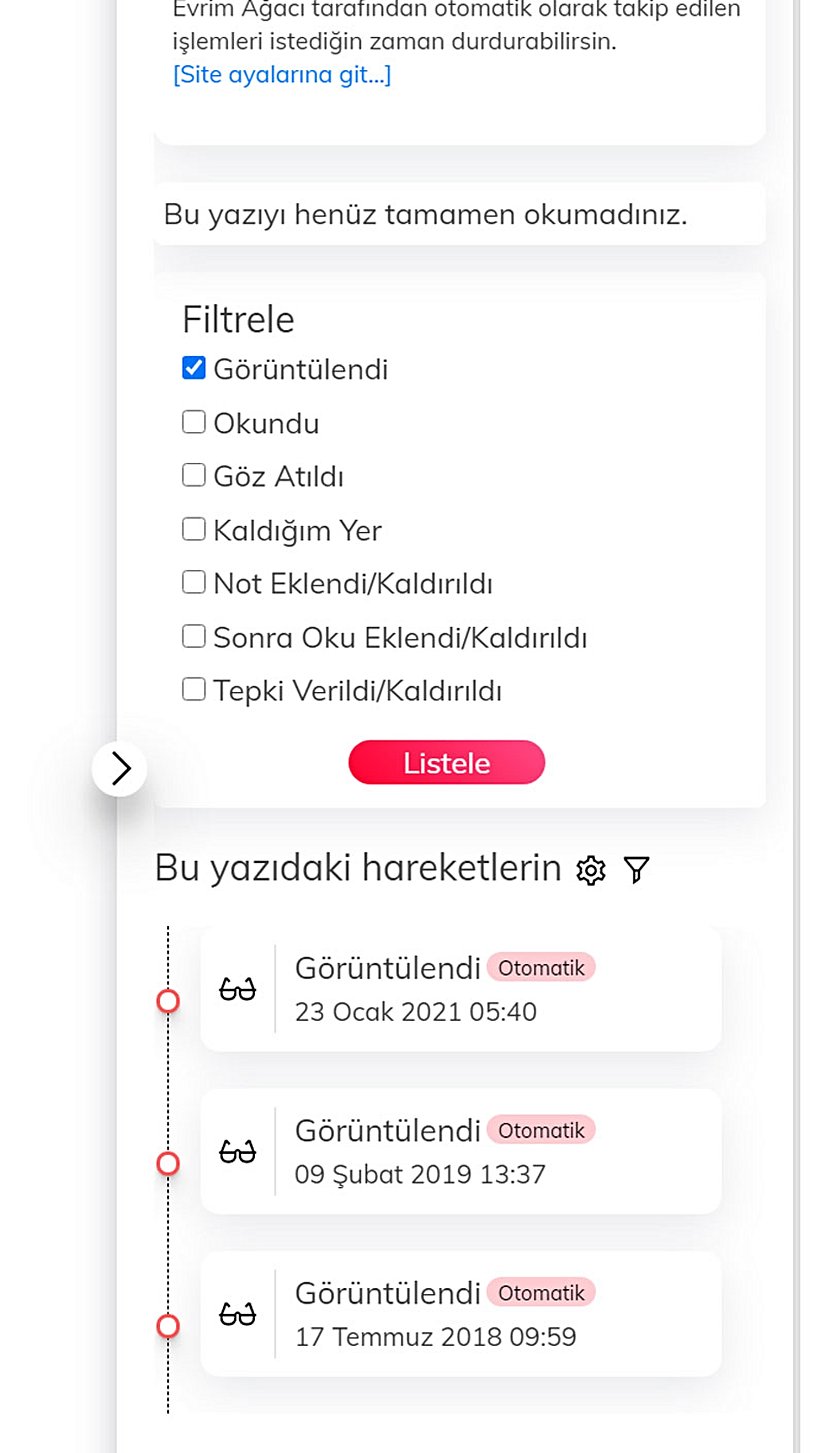Viewport: 825px width, 1453px height.
Task: Click glasses icon on 09 Şubat 2019 entry
Action: click(237, 1152)
